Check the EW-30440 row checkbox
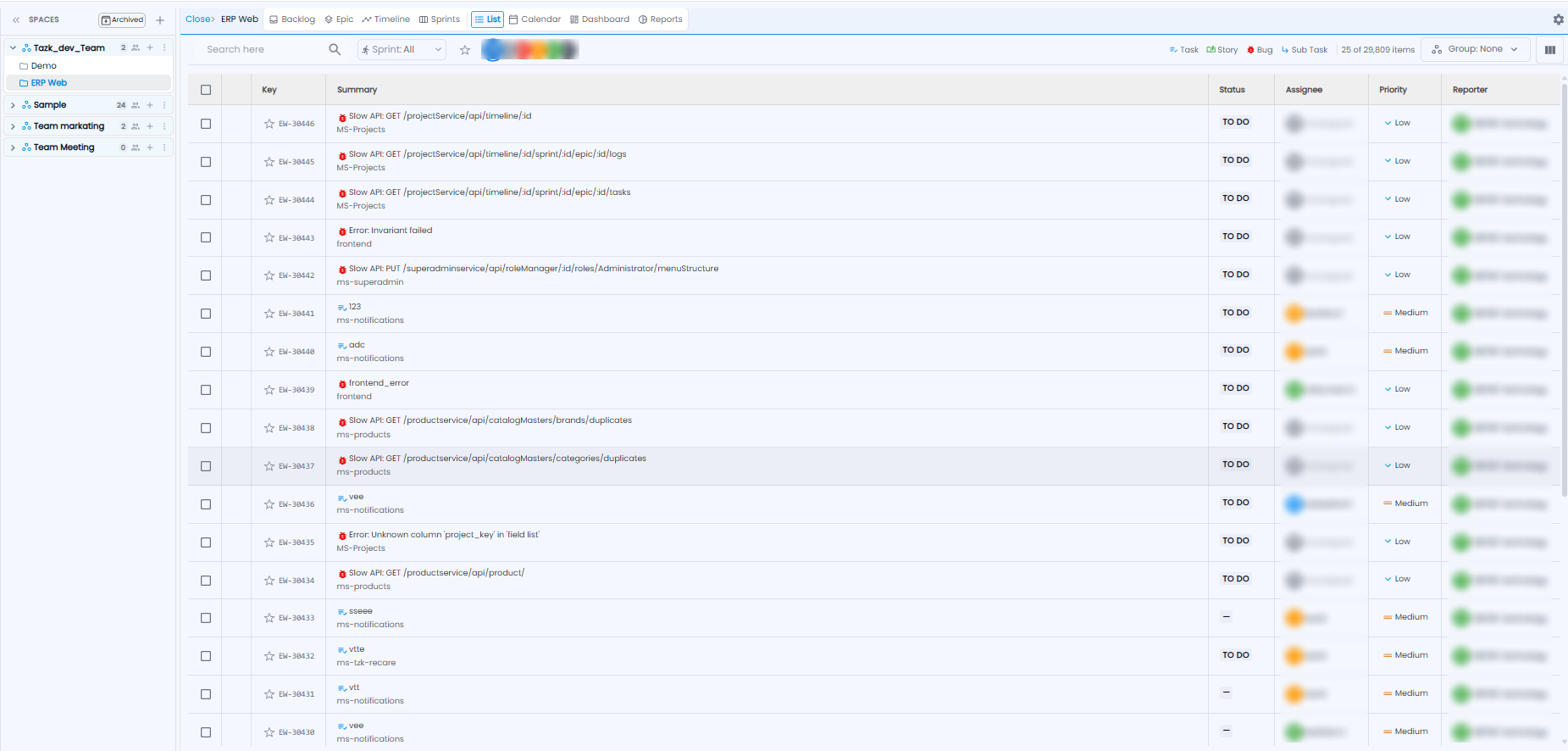This screenshot has width=1568, height=751. pyautogui.click(x=206, y=352)
